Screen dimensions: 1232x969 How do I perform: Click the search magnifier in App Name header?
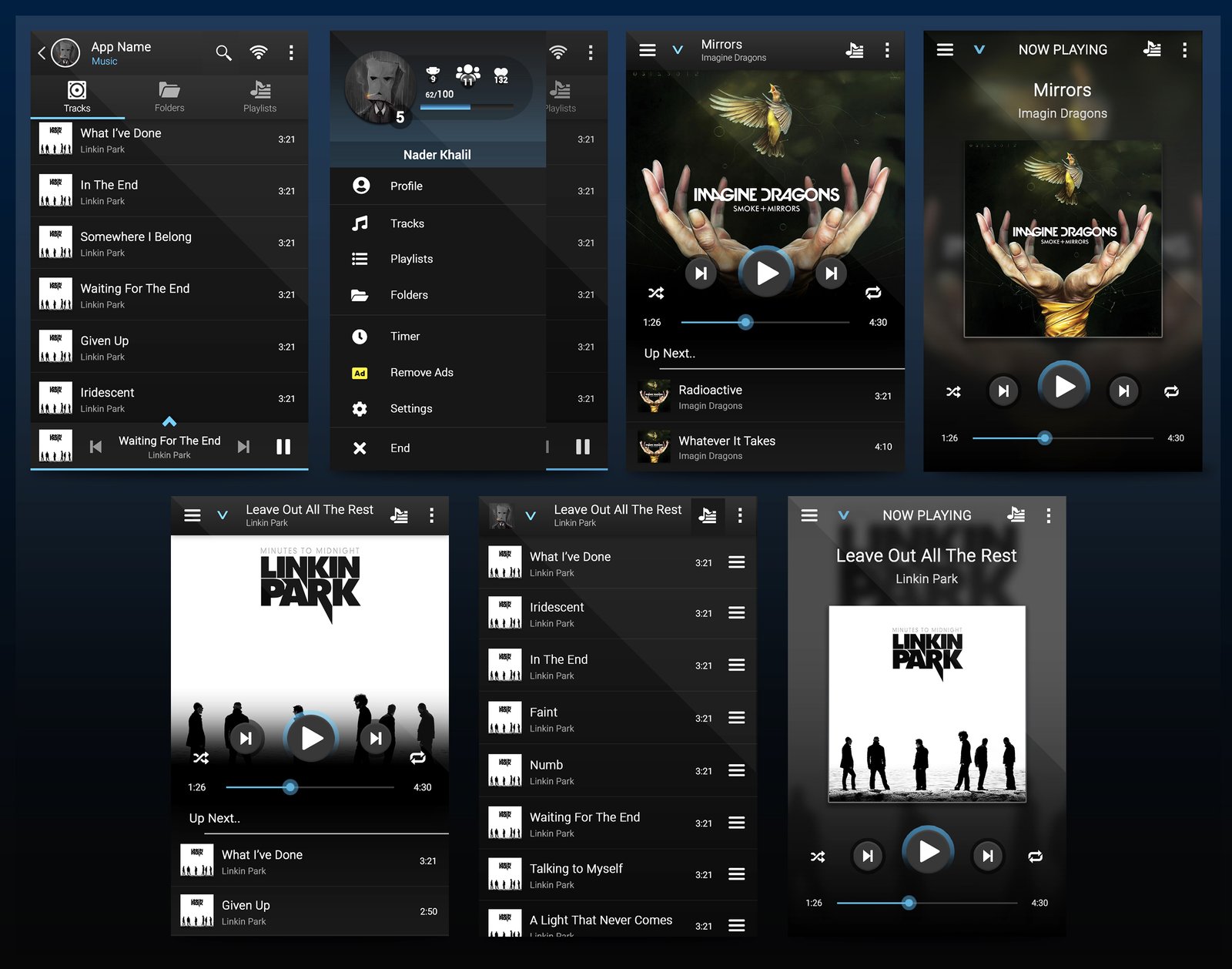[223, 52]
